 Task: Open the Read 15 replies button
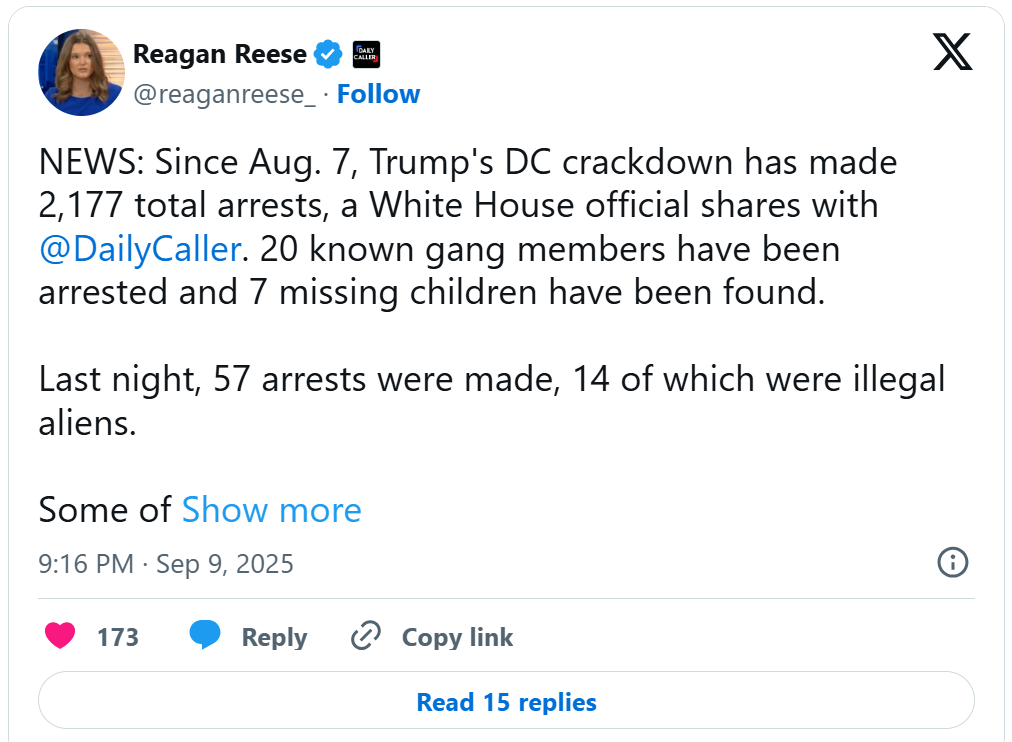coord(506,702)
